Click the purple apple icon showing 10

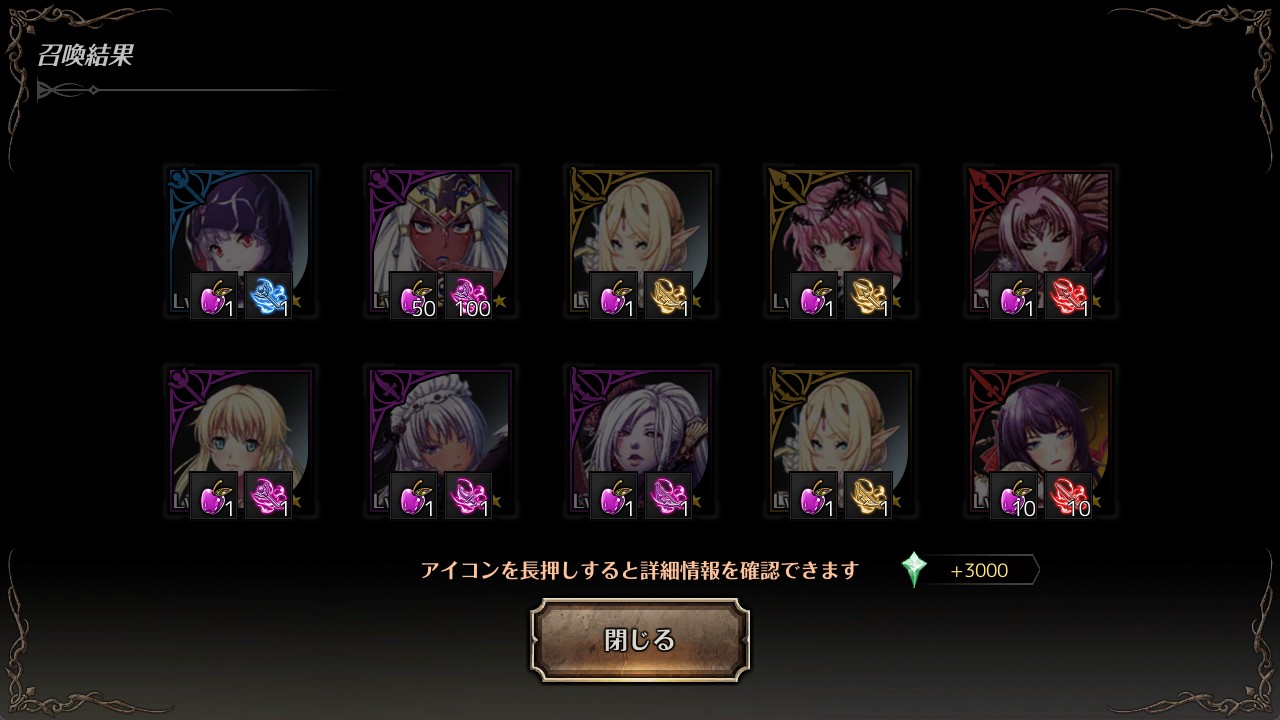(1014, 496)
